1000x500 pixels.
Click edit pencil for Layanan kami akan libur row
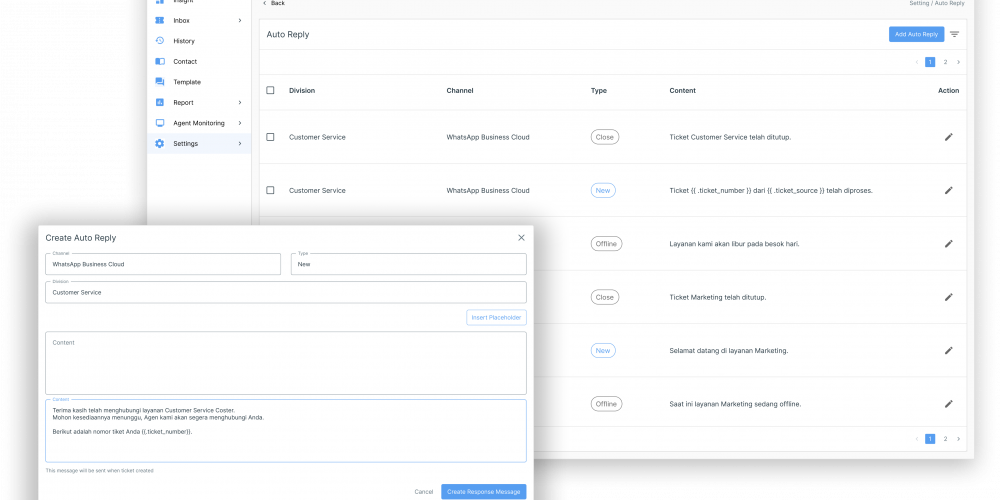pos(948,243)
